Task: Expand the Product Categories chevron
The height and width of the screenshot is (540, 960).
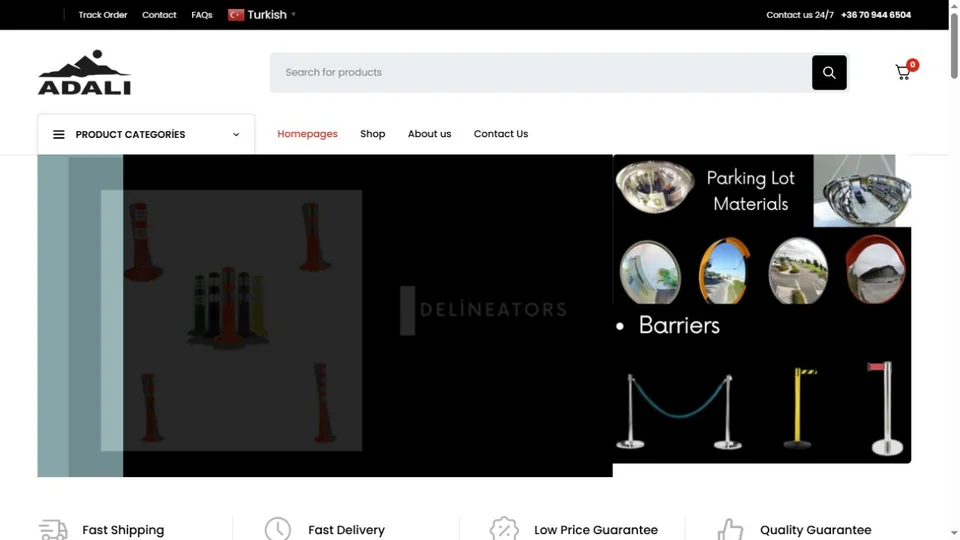Action: [x=236, y=135]
